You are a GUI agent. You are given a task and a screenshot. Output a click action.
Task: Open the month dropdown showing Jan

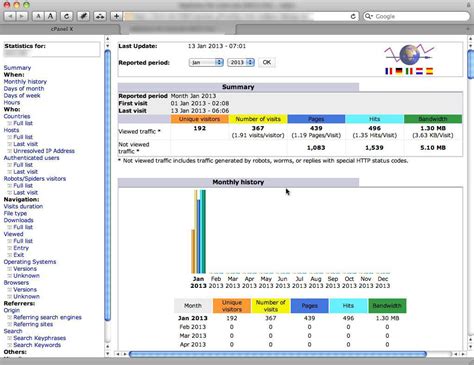coord(206,62)
